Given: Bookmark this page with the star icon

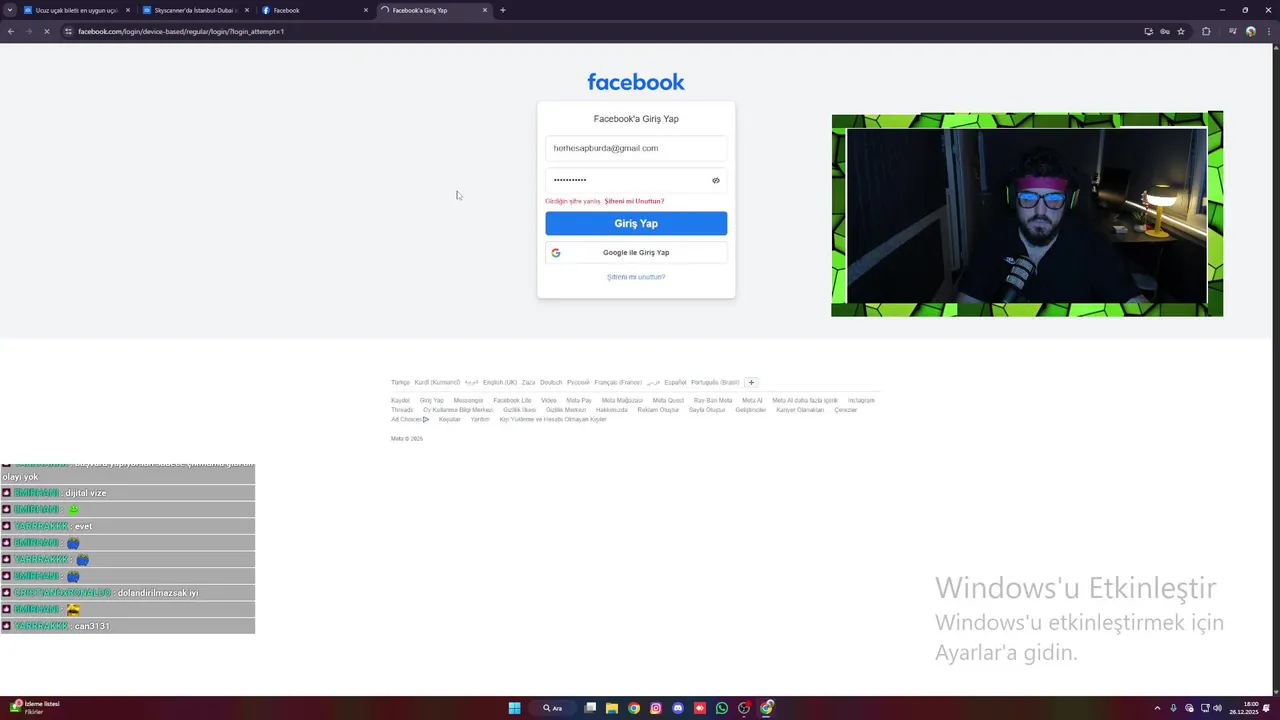Looking at the screenshot, I should [x=1181, y=31].
